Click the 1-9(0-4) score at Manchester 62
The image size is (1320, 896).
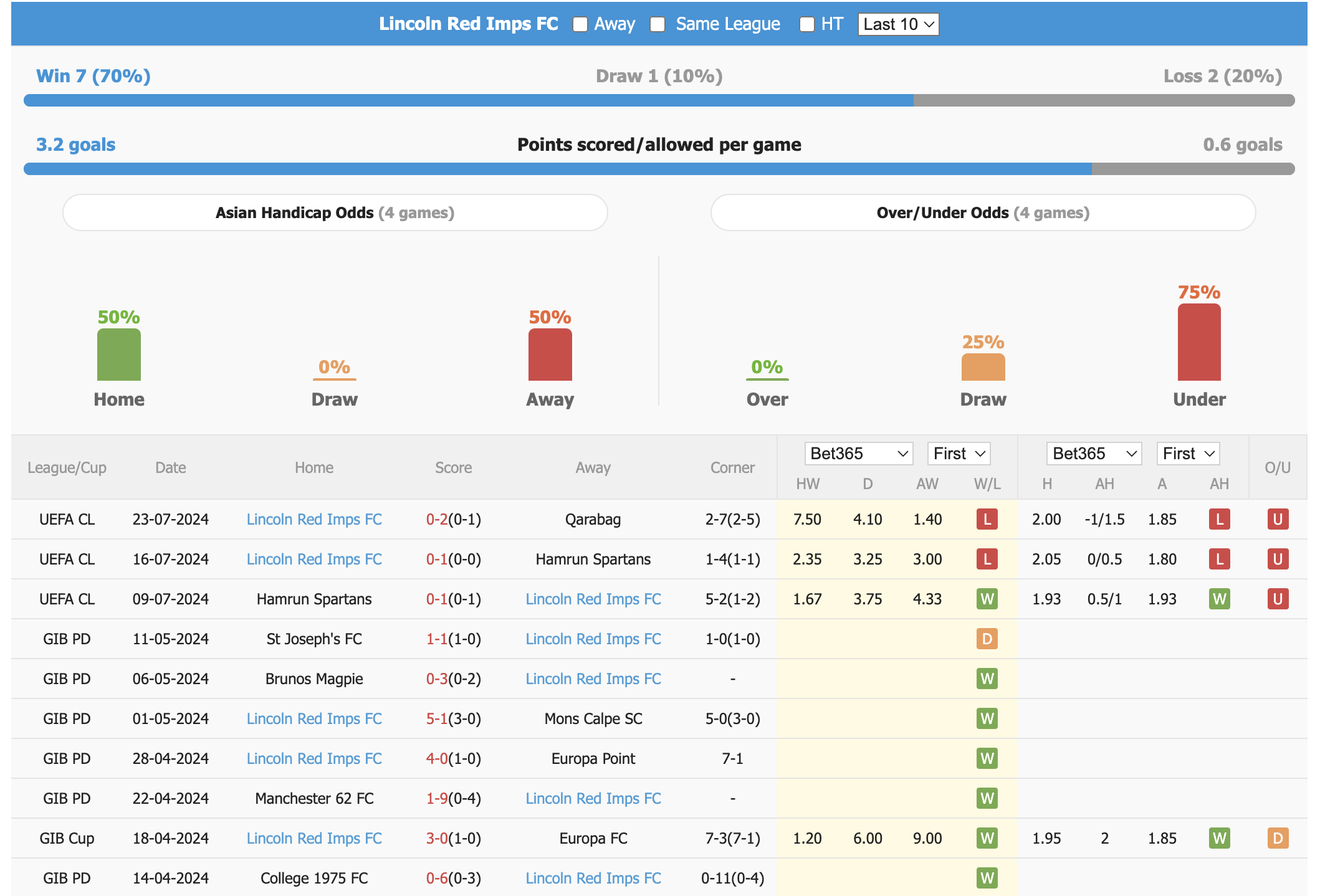pos(454,798)
